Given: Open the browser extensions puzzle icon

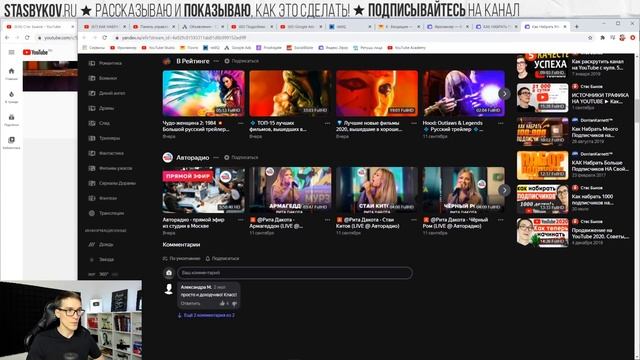Looking at the screenshot, I should click(602, 38).
